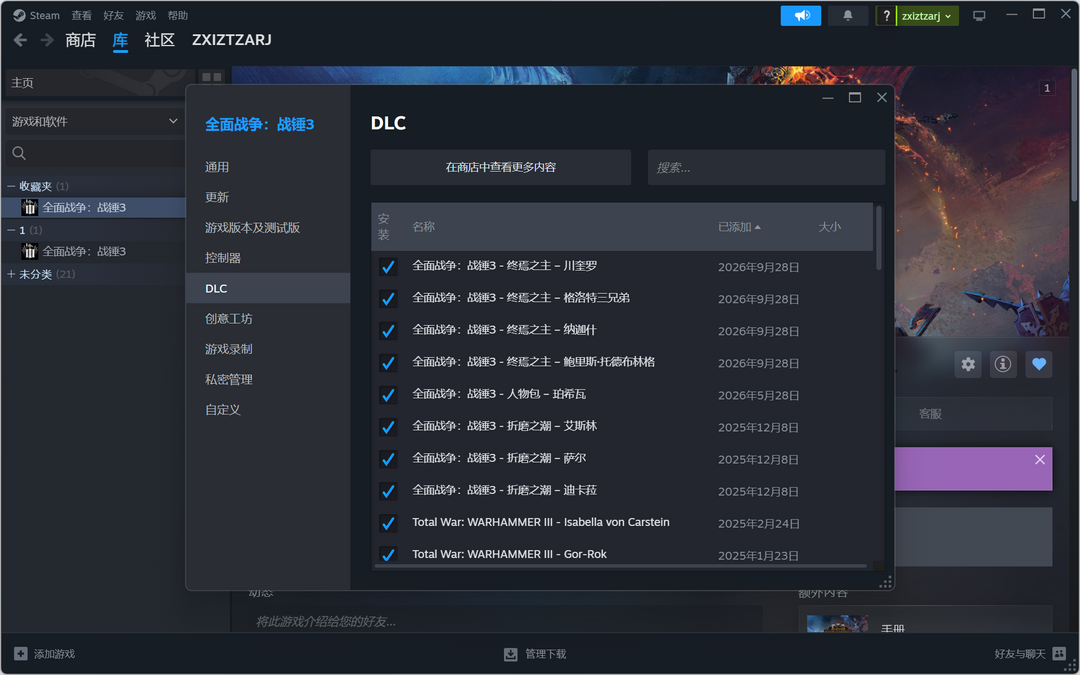Select 创意工坊 in properties sidebar
This screenshot has height=675, width=1080.
click(x=268, y=319)
